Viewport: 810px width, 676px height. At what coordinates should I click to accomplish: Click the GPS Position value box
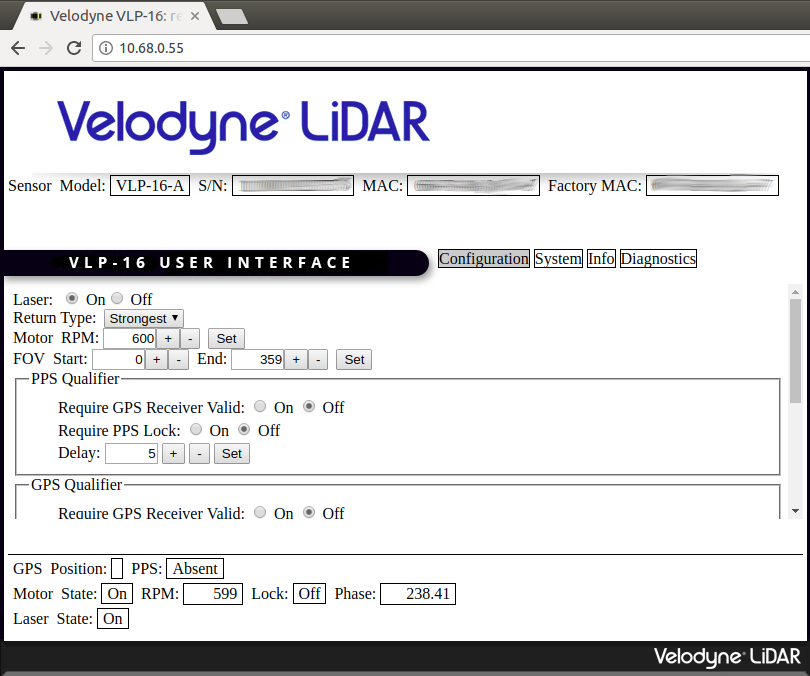point(117,569)
